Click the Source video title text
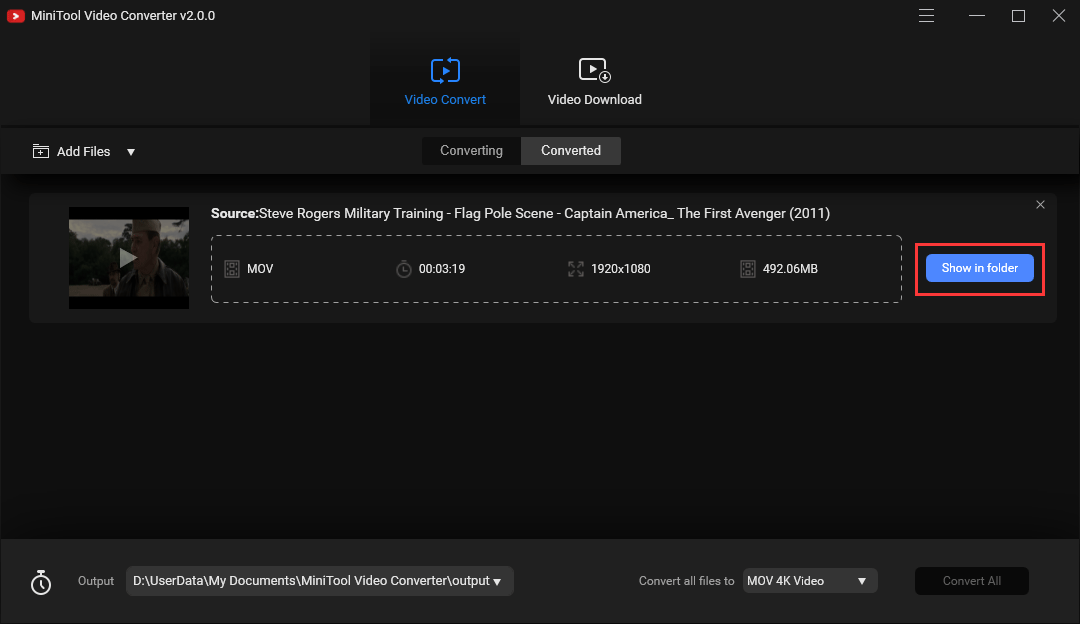 pyautogui.click(x=520, y=214)
